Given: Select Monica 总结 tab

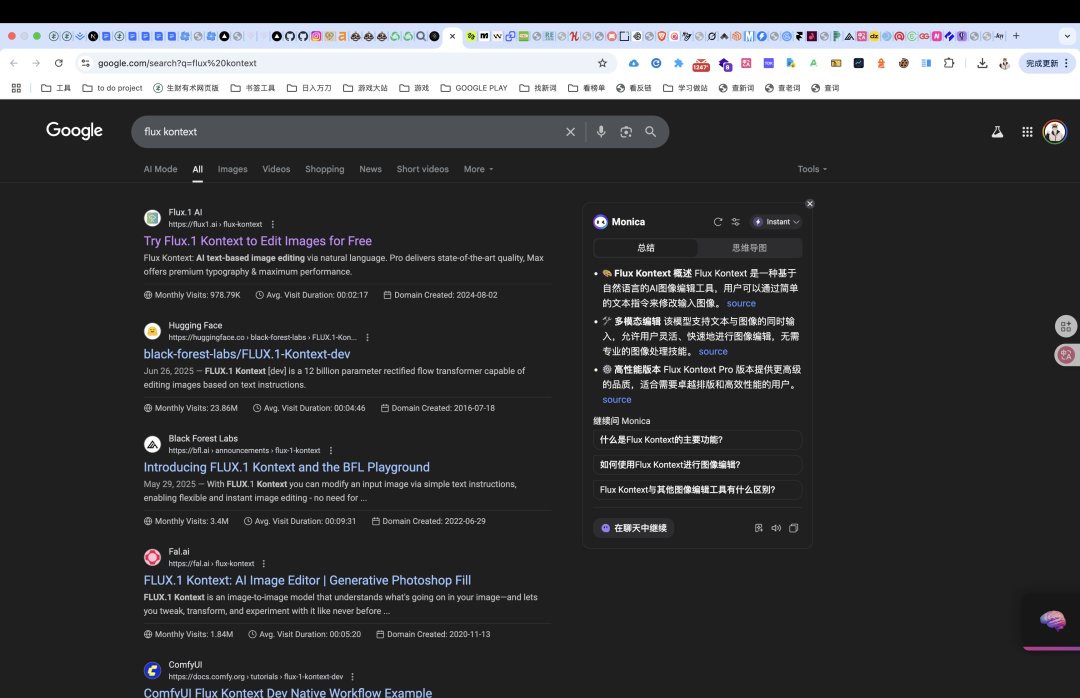Looking at the screenshot, I should pos(646,248).
